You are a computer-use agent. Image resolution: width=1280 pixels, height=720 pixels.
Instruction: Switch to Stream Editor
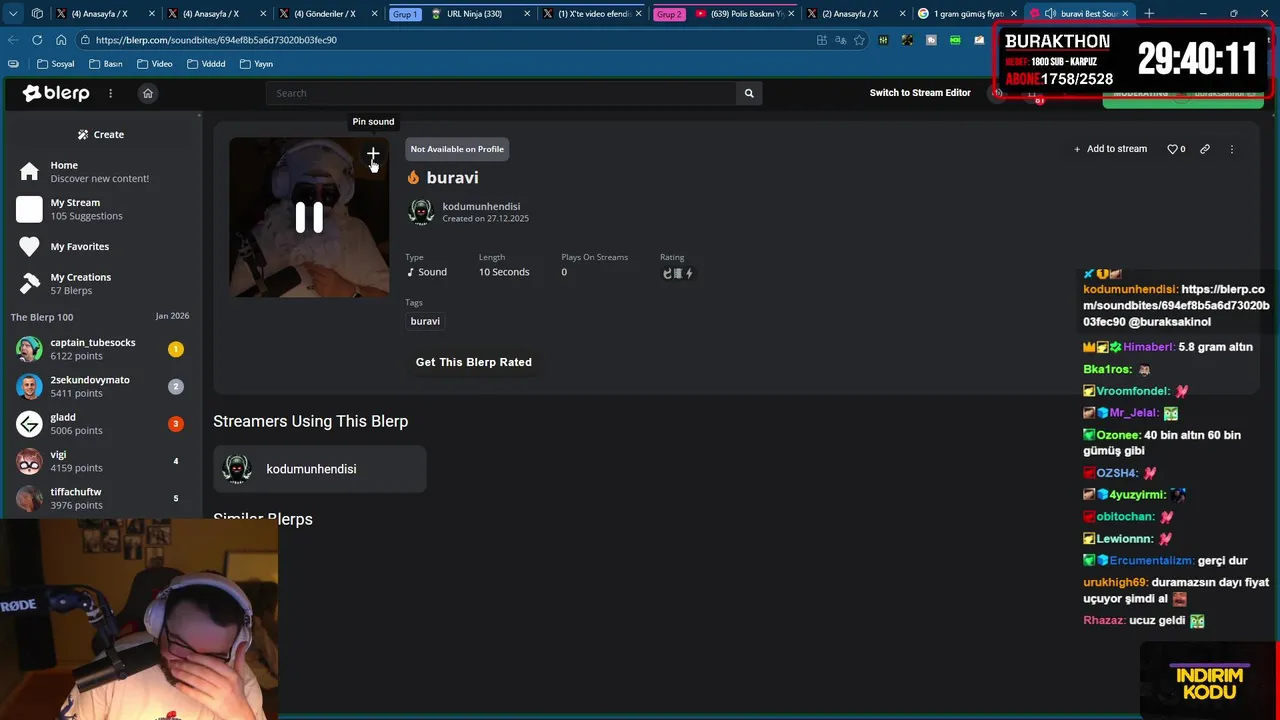[x=920, y=93]
